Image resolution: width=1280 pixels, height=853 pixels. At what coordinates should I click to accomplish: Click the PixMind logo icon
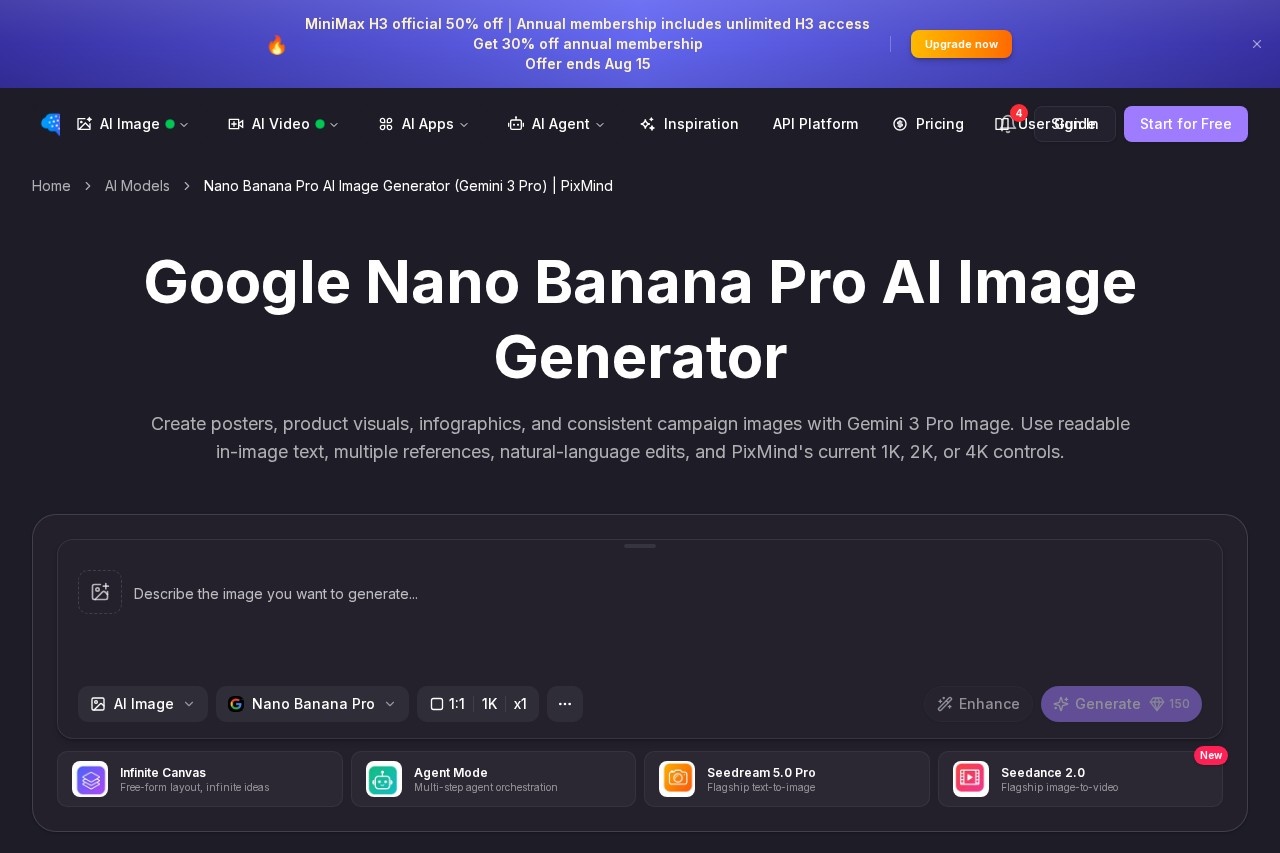point(51,124)
